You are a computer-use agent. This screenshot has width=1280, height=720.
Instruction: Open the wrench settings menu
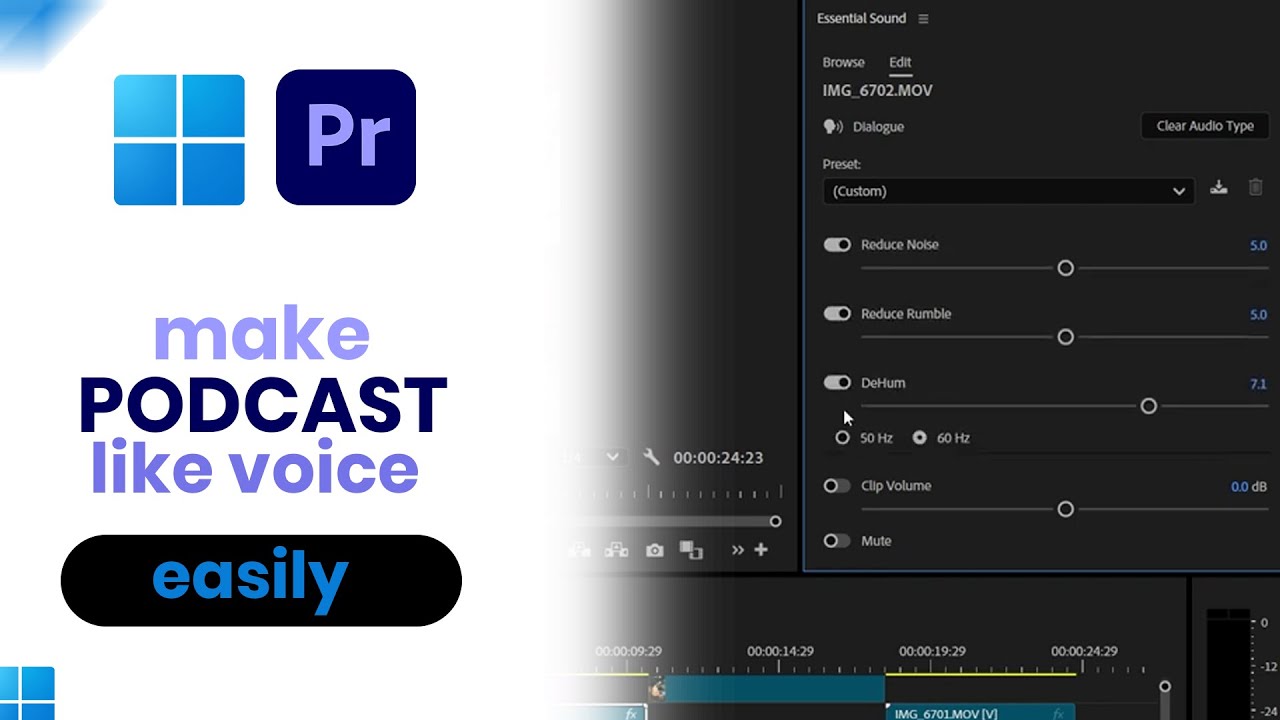[651, 457]
